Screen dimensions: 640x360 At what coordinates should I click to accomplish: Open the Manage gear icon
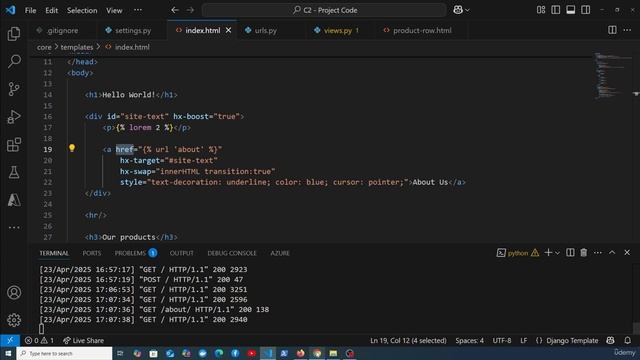(x=14, y=320)
